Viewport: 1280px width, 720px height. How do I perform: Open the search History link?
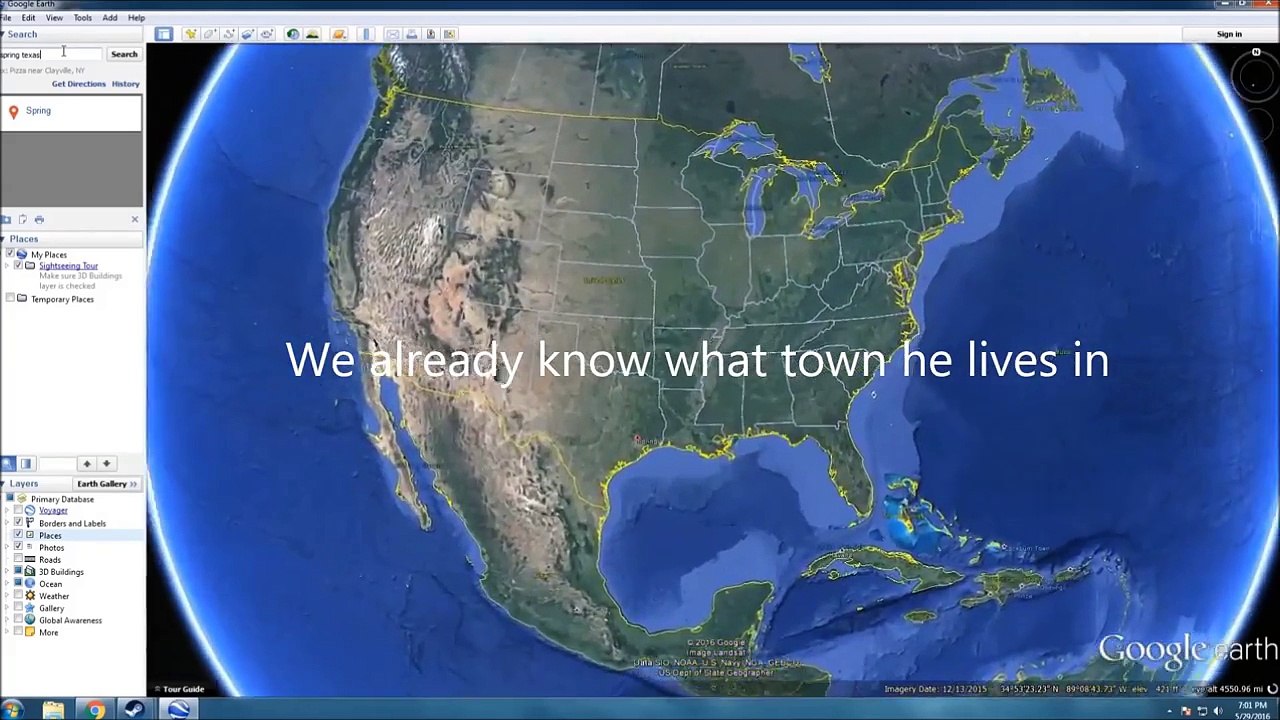click(x=125, y=84)
